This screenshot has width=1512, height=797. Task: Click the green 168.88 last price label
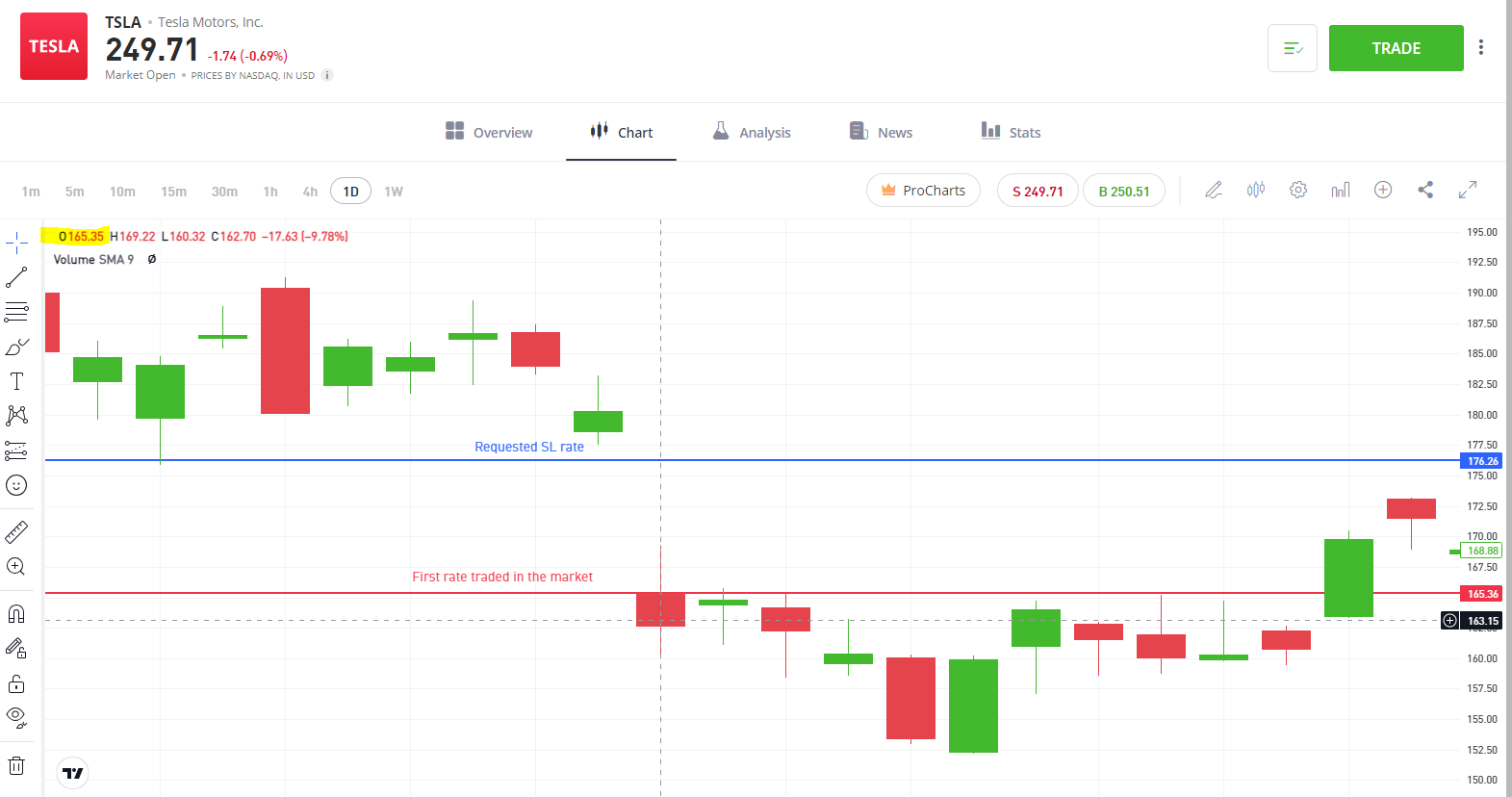pyautogui.click(x=1482, y=551)
